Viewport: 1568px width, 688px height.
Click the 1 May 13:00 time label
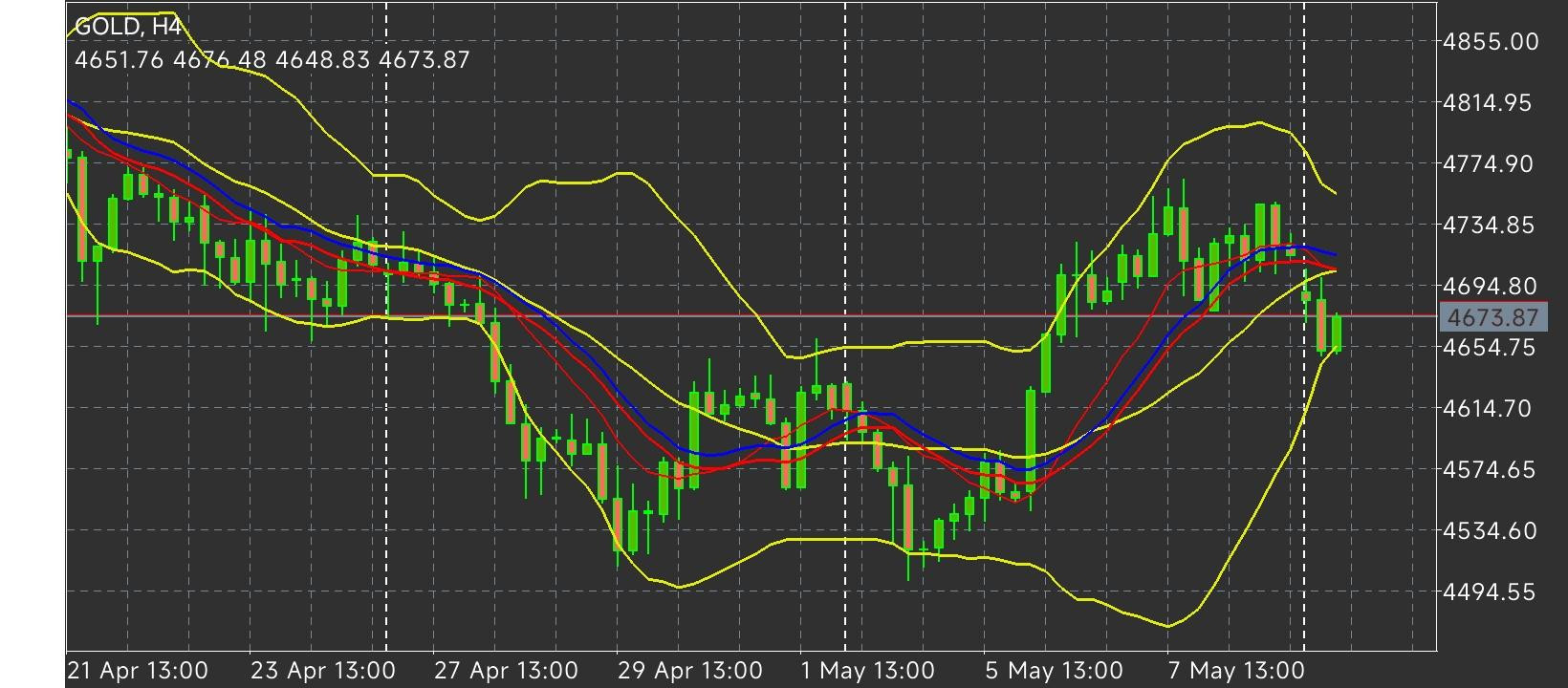[x=868, y=671]
